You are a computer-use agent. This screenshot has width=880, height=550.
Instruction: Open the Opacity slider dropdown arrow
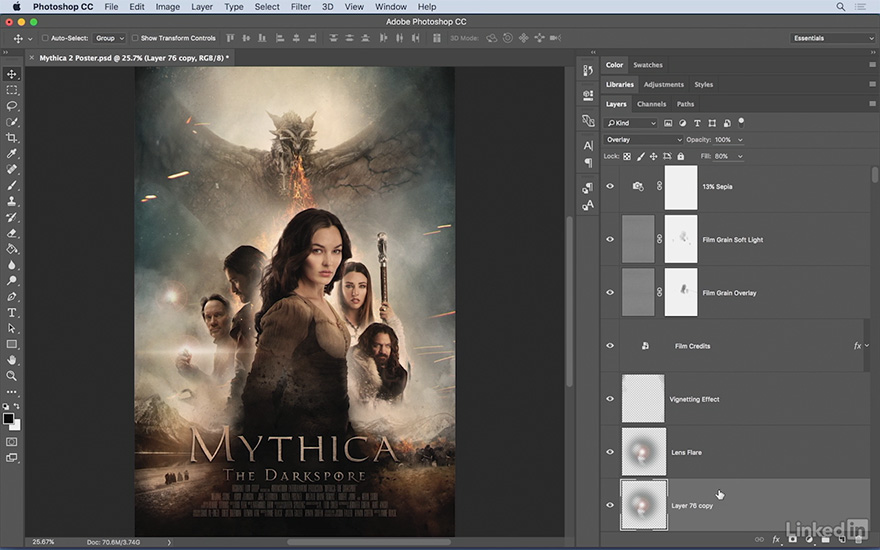[x=740, y=140]
